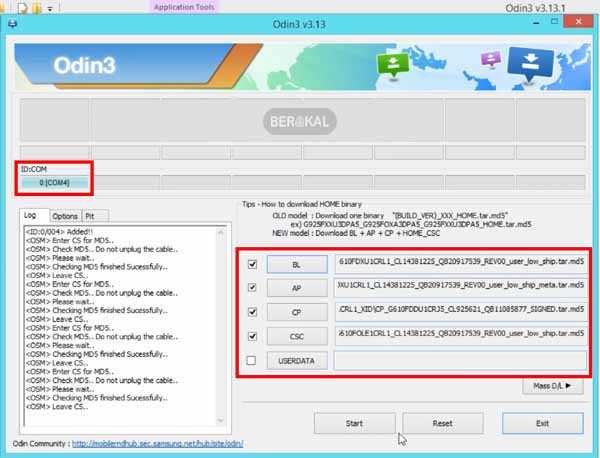Uncheck the BL file checkbox
Screen dimensions: 600x458
coord(251,265)
